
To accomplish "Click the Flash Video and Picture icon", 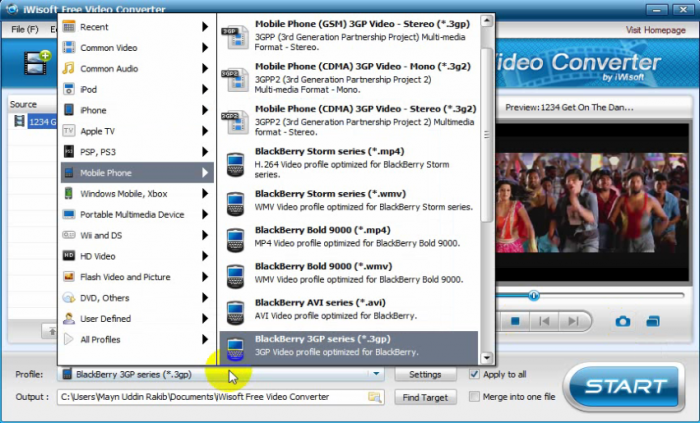I will pos(69,277).
